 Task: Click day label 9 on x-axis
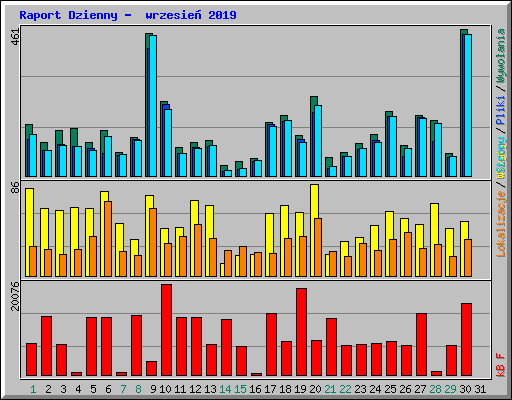tap(153, 389)
